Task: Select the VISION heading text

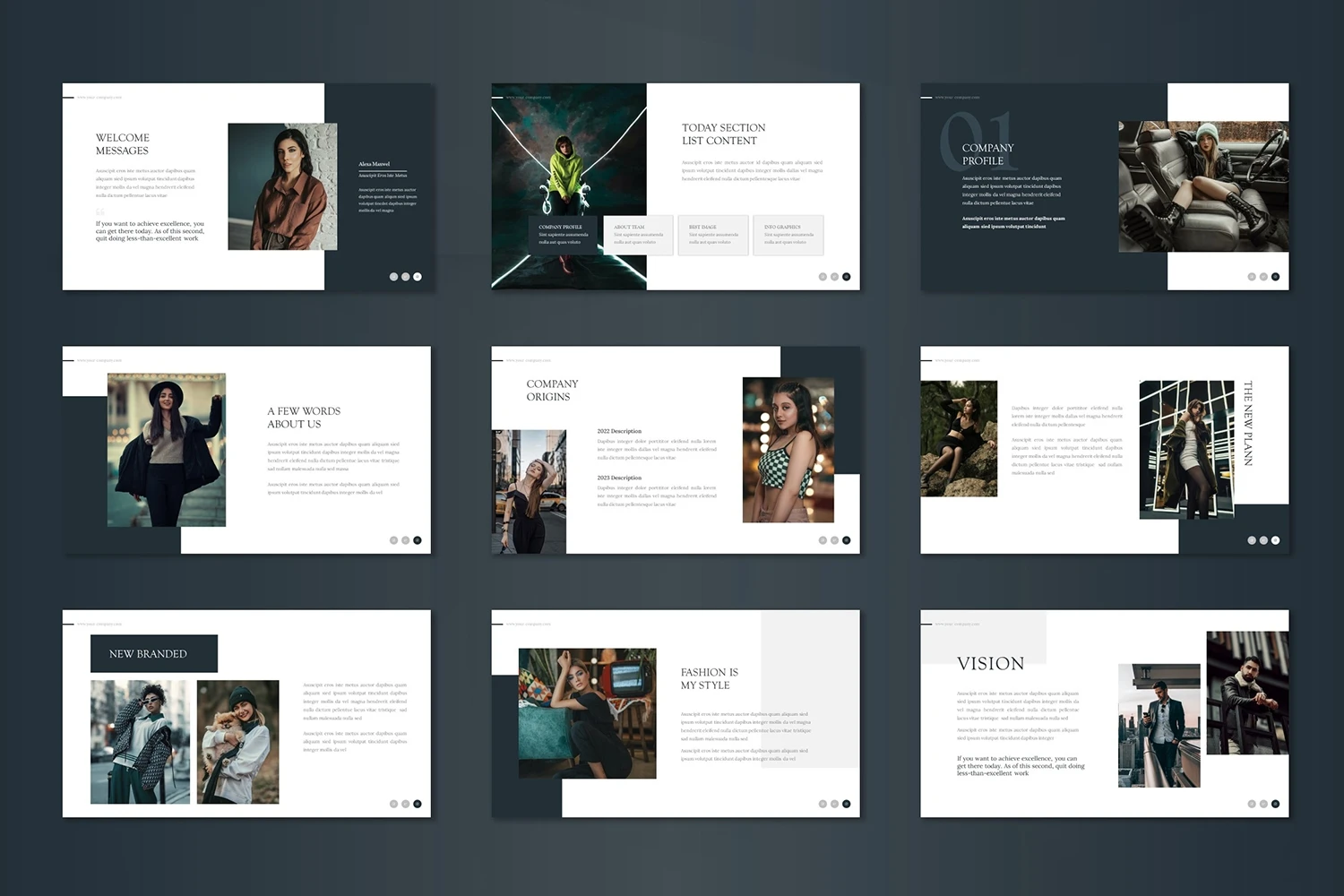Action: pyautogui.click(x=990, y=664)
